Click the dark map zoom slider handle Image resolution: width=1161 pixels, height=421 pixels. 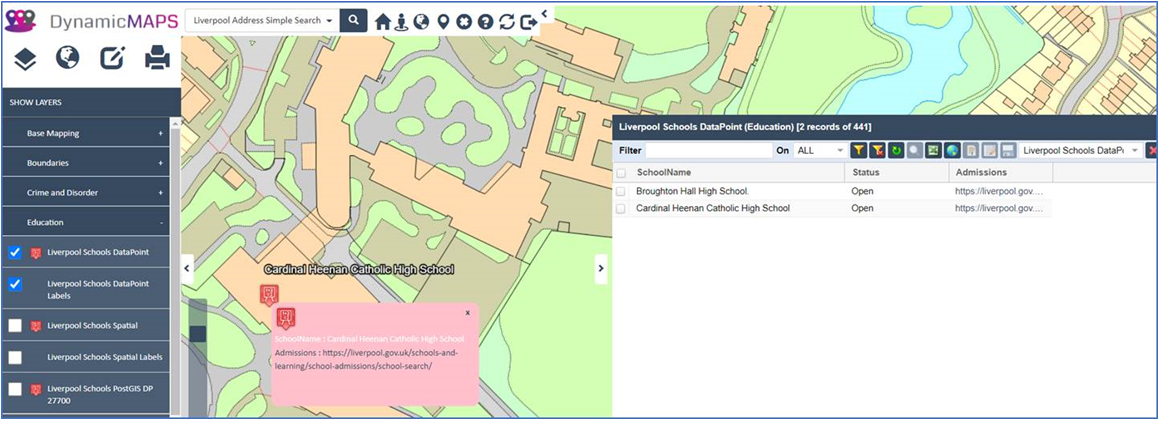pyautogui.click(x=198, y=334)
